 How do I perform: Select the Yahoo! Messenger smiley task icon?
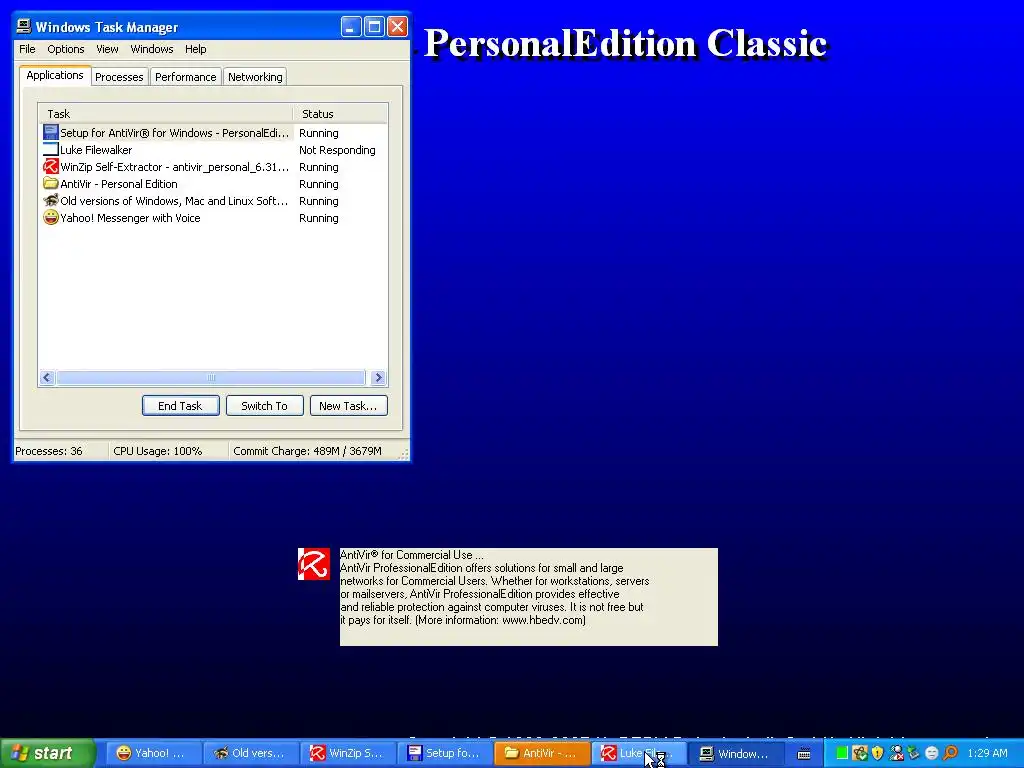click(x=51, y=217)
